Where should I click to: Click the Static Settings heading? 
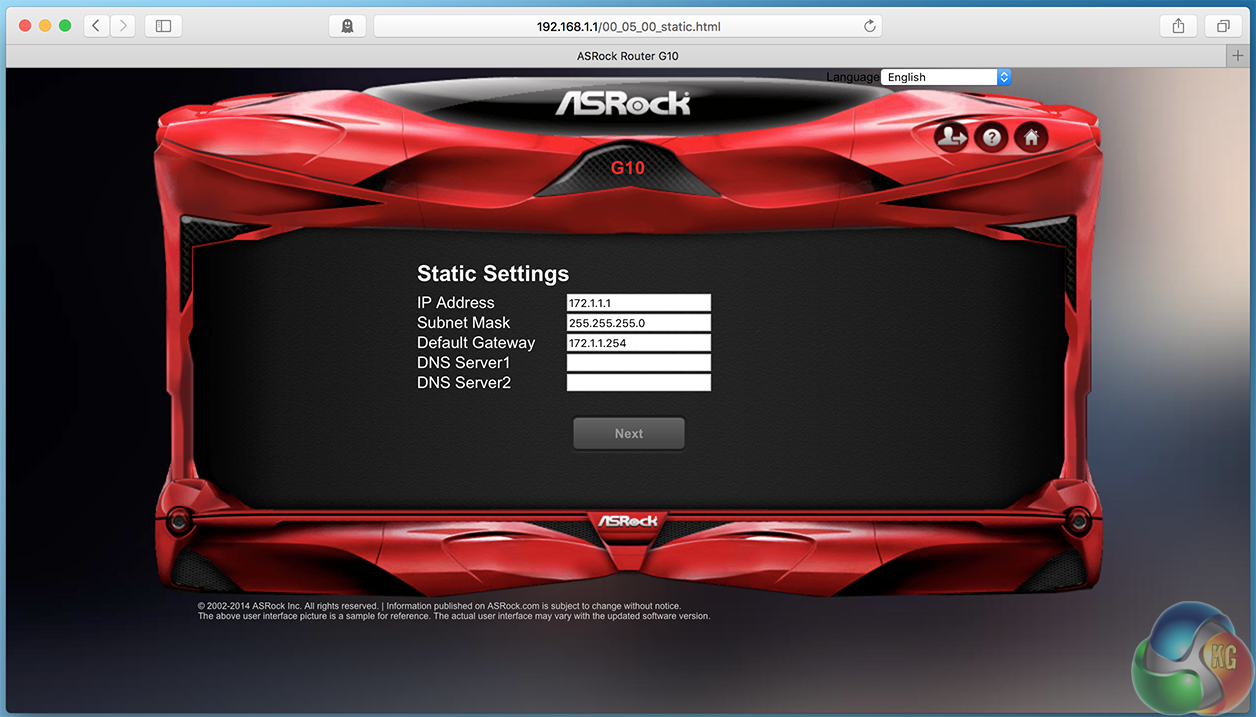point(493,274)
